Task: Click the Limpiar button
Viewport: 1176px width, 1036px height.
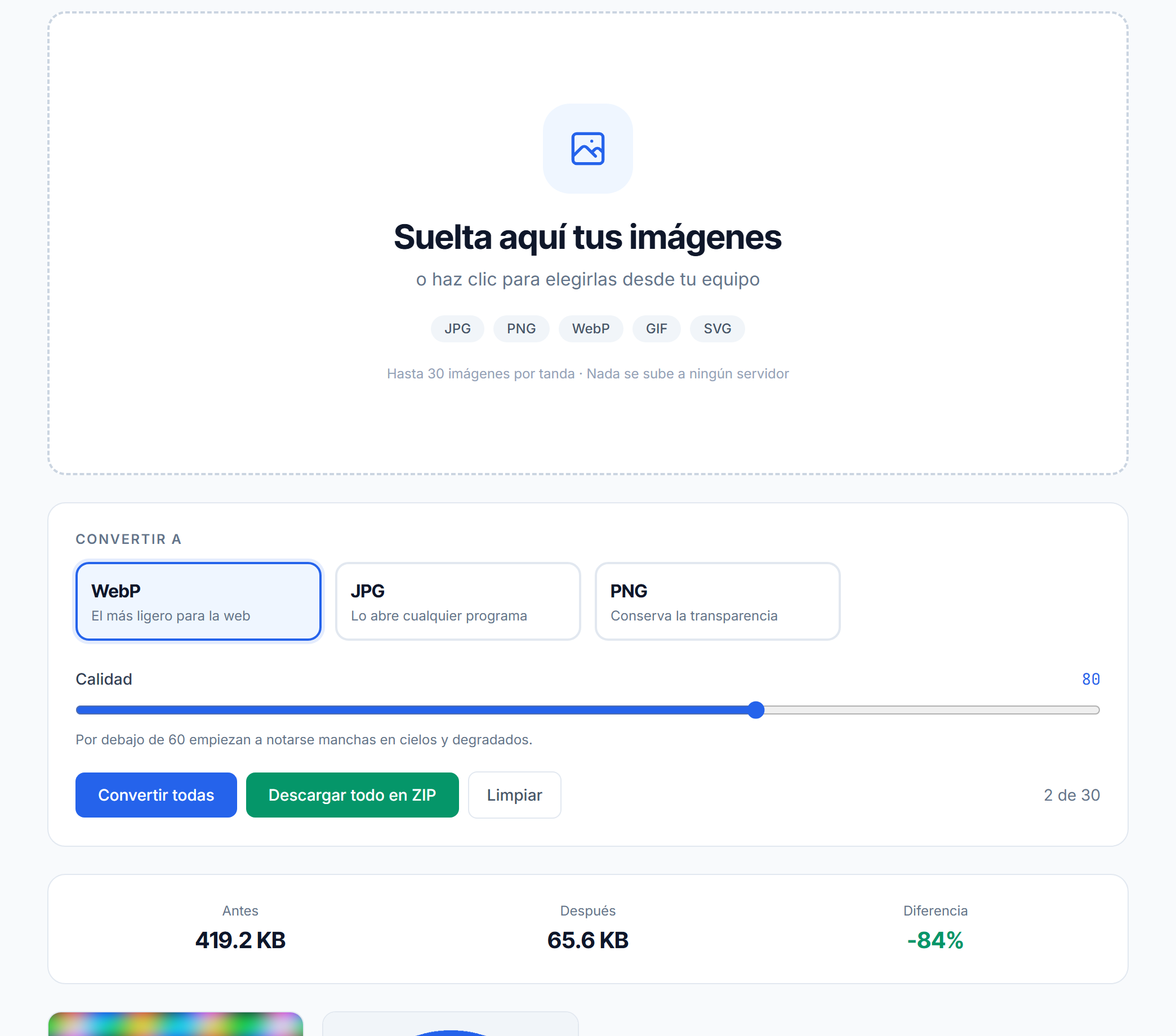Action: tap(514, 795)
